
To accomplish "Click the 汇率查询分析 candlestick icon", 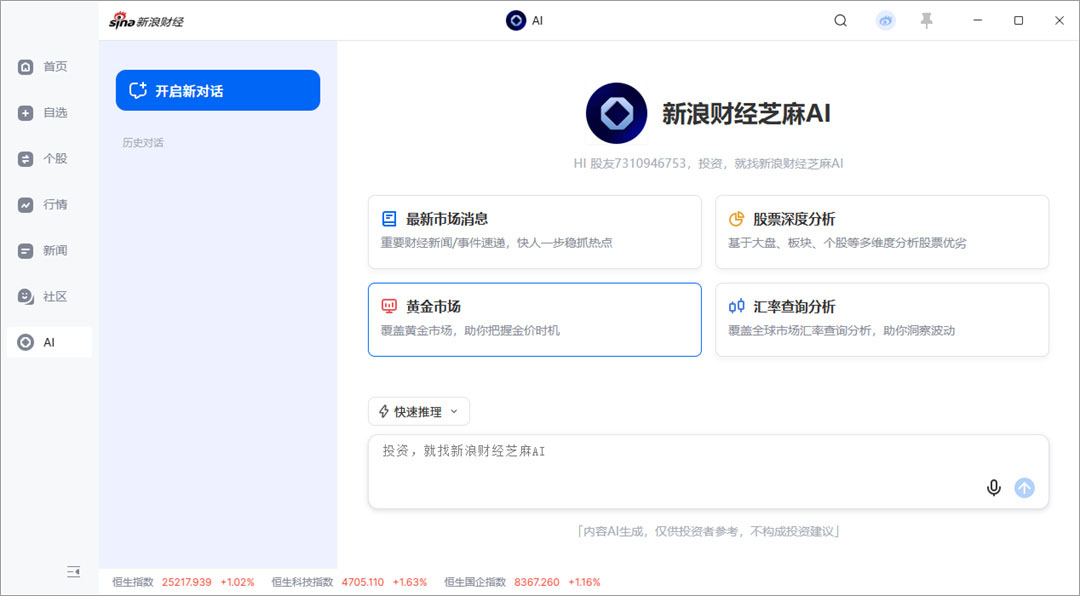I will (736, 306).
